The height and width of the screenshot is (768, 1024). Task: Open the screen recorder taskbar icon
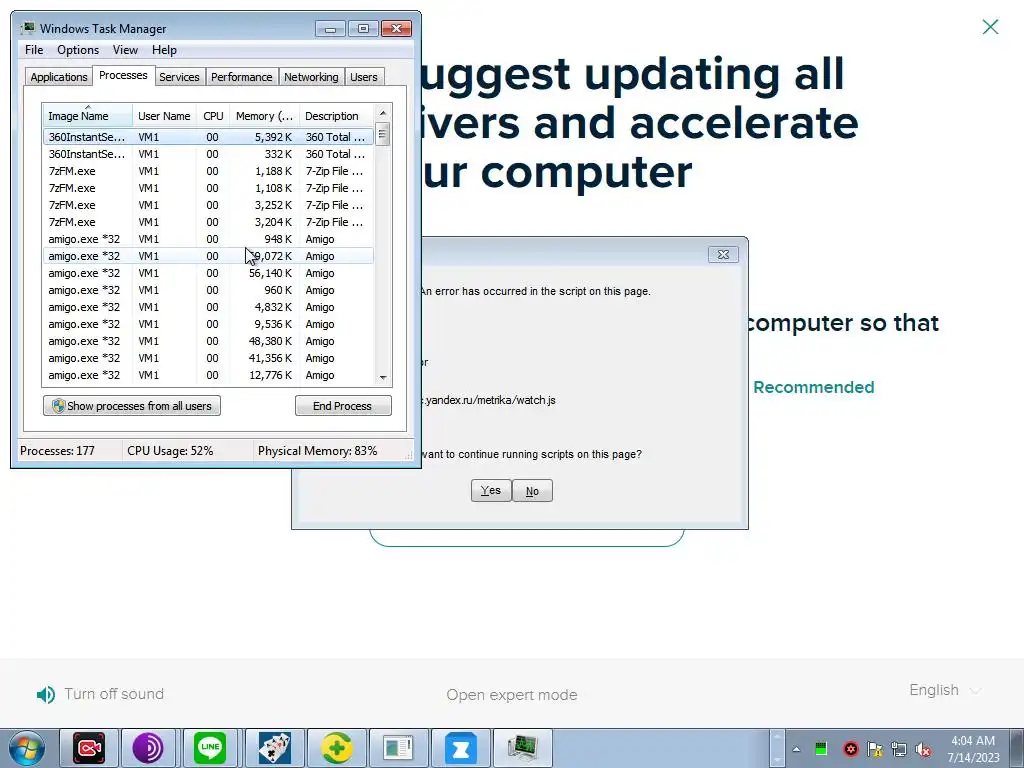[89, 748]
